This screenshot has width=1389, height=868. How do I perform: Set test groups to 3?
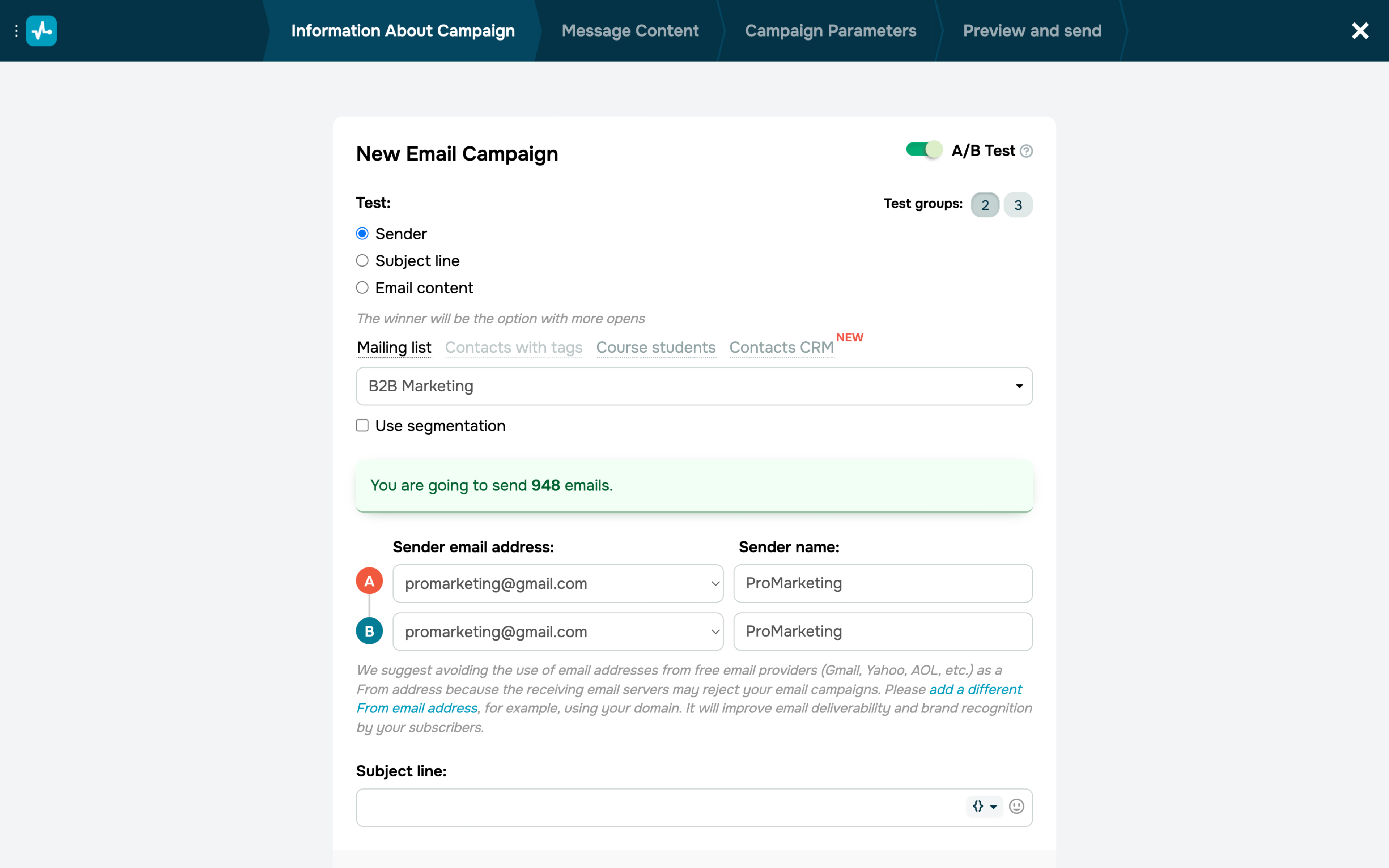1018,205
